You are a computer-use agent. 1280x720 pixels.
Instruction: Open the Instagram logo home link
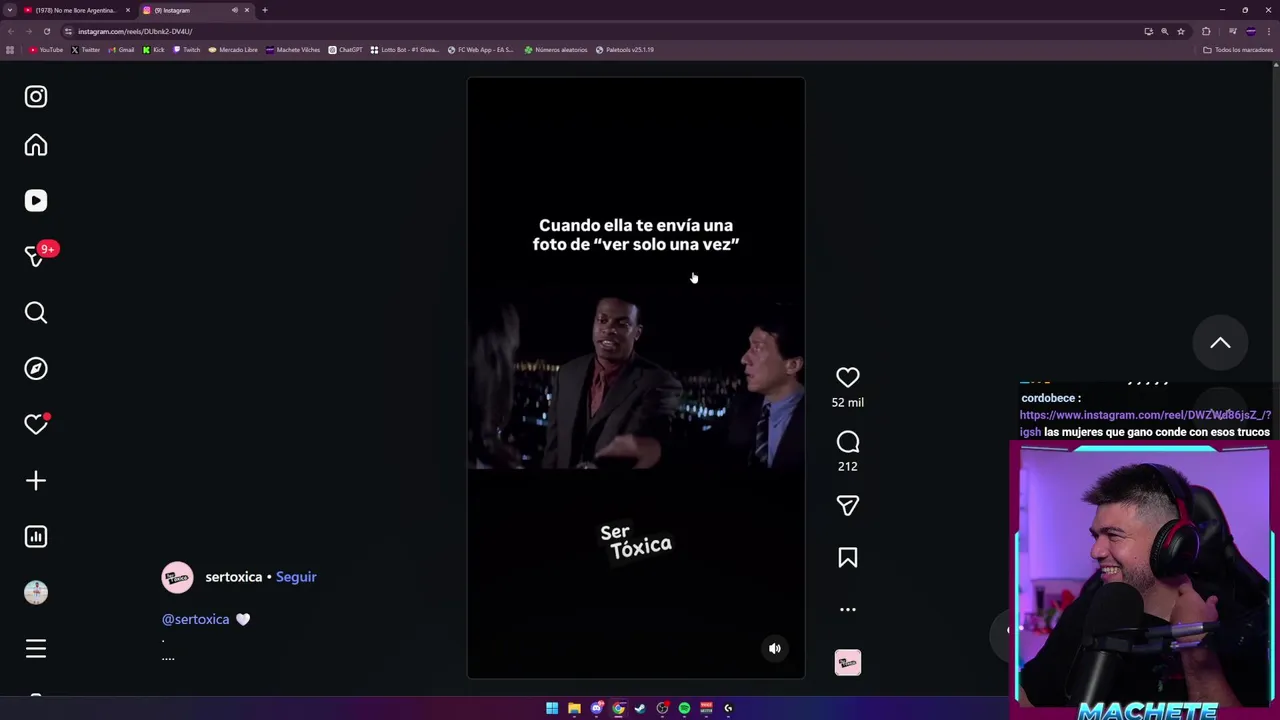[36, 96]
